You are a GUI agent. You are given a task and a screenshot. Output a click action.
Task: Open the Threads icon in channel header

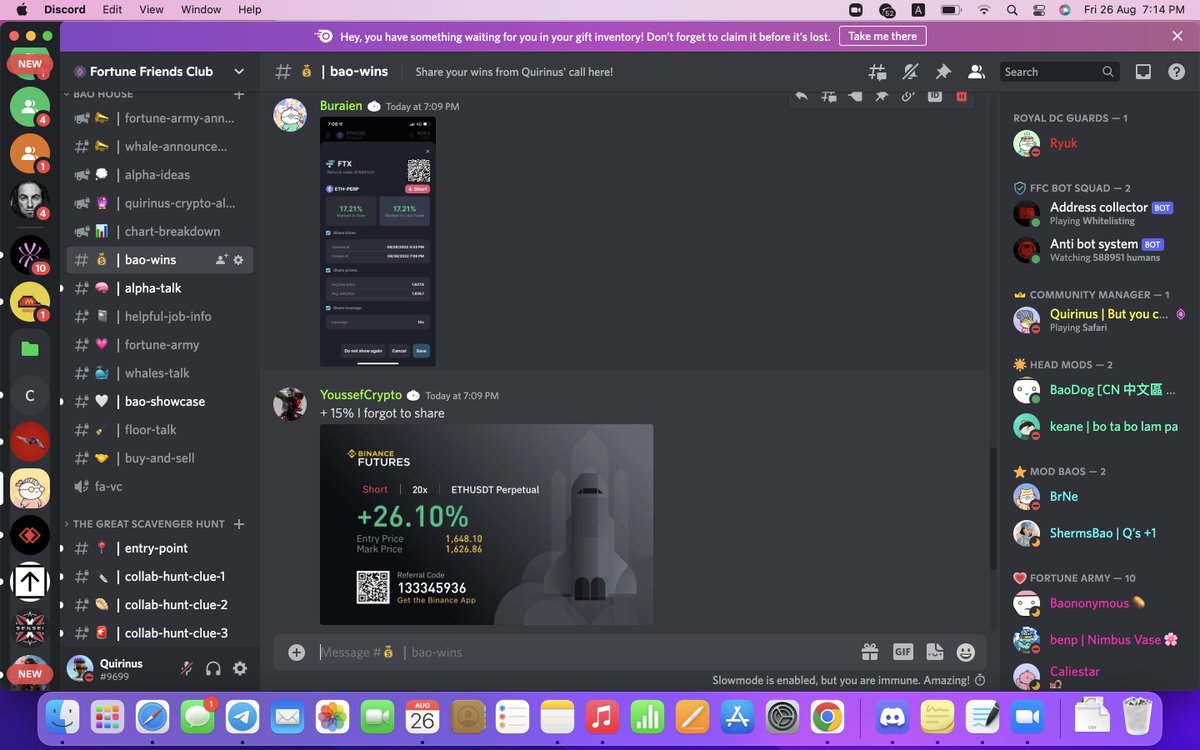pyautogui.click(x=877, y=72)
